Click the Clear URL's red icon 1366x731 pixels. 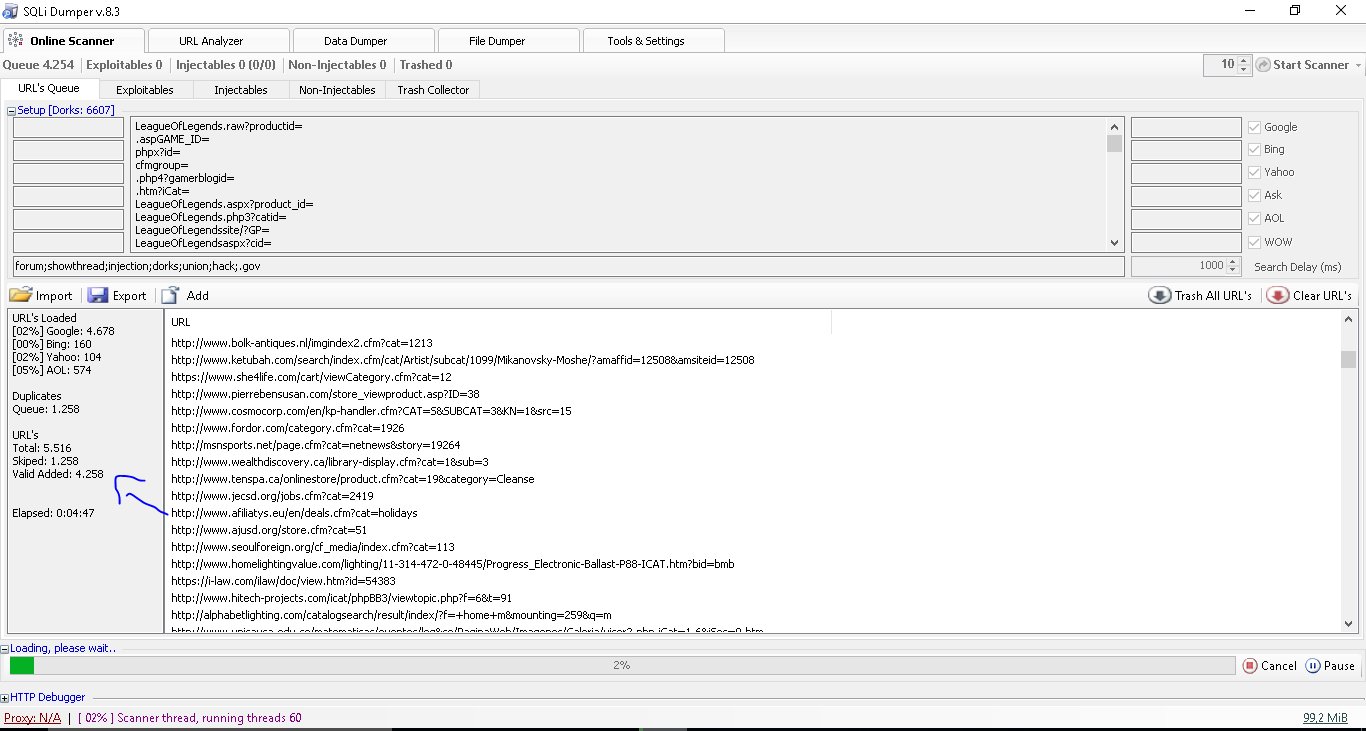(x=1277, y=296)
